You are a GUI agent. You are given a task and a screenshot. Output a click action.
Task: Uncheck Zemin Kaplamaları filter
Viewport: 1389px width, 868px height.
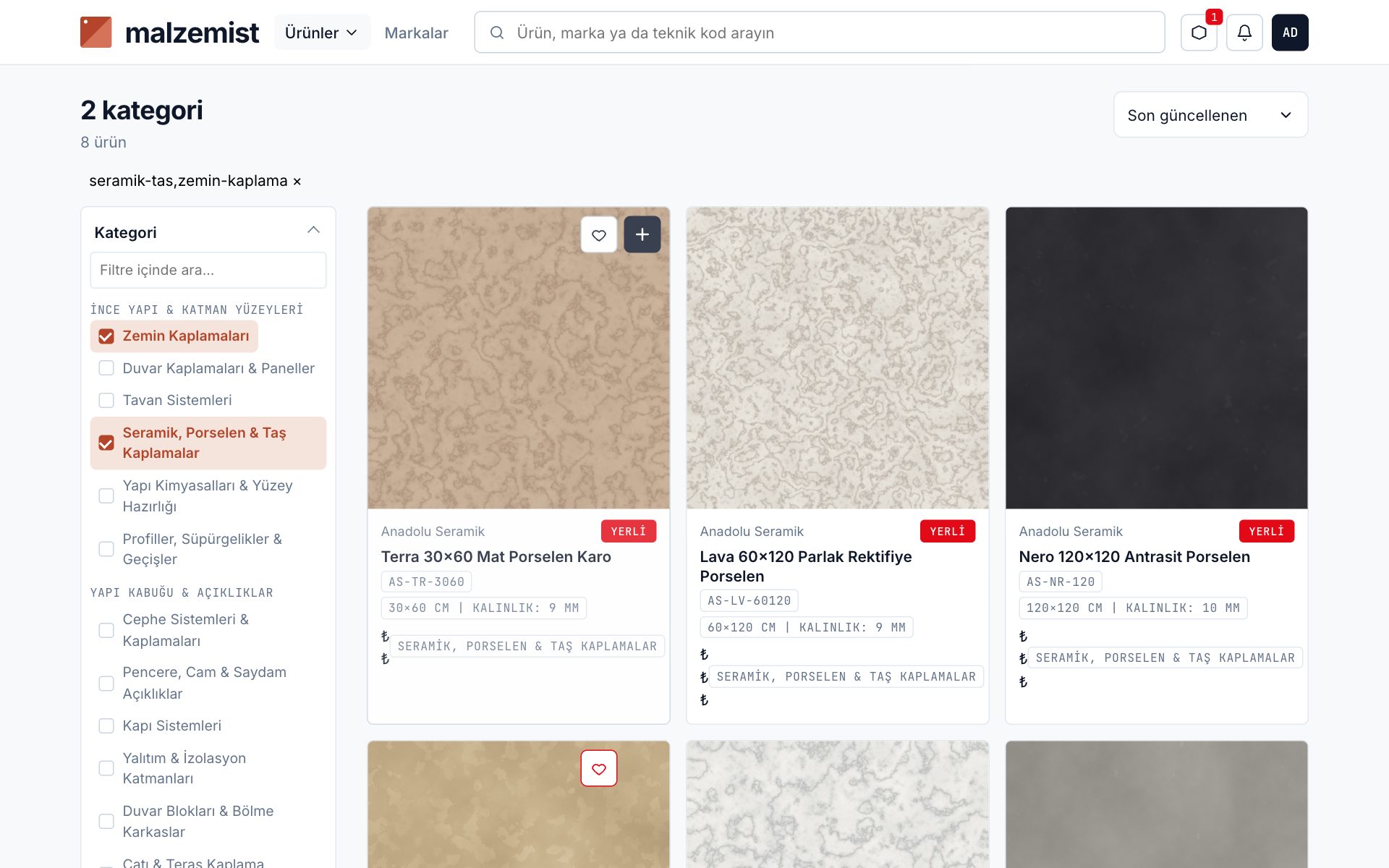(106, 336)
